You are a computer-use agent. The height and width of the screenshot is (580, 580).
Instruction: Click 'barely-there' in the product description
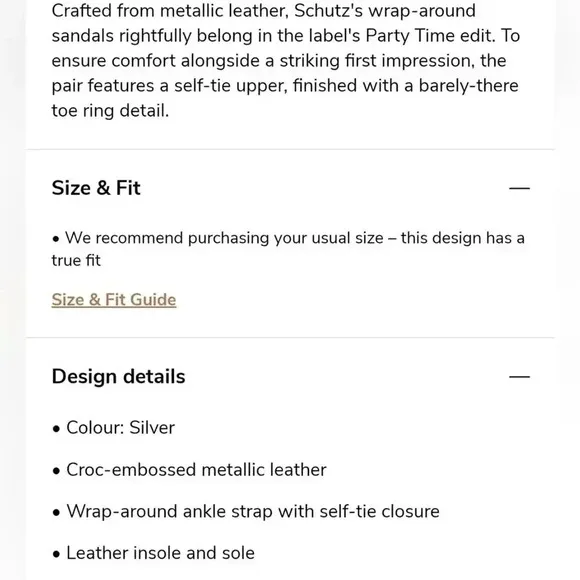(468, 86)
